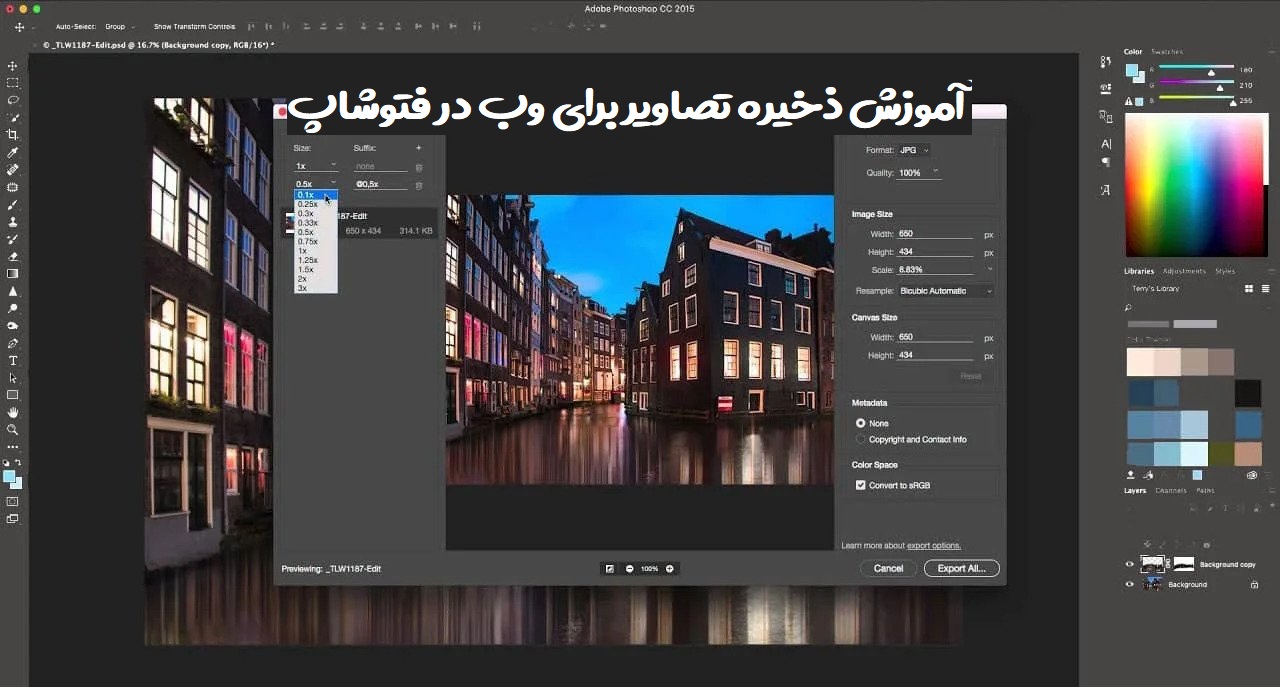Select the Horizontal Type tool
The width and height of the screenshot is (1280, 687).
13,360
